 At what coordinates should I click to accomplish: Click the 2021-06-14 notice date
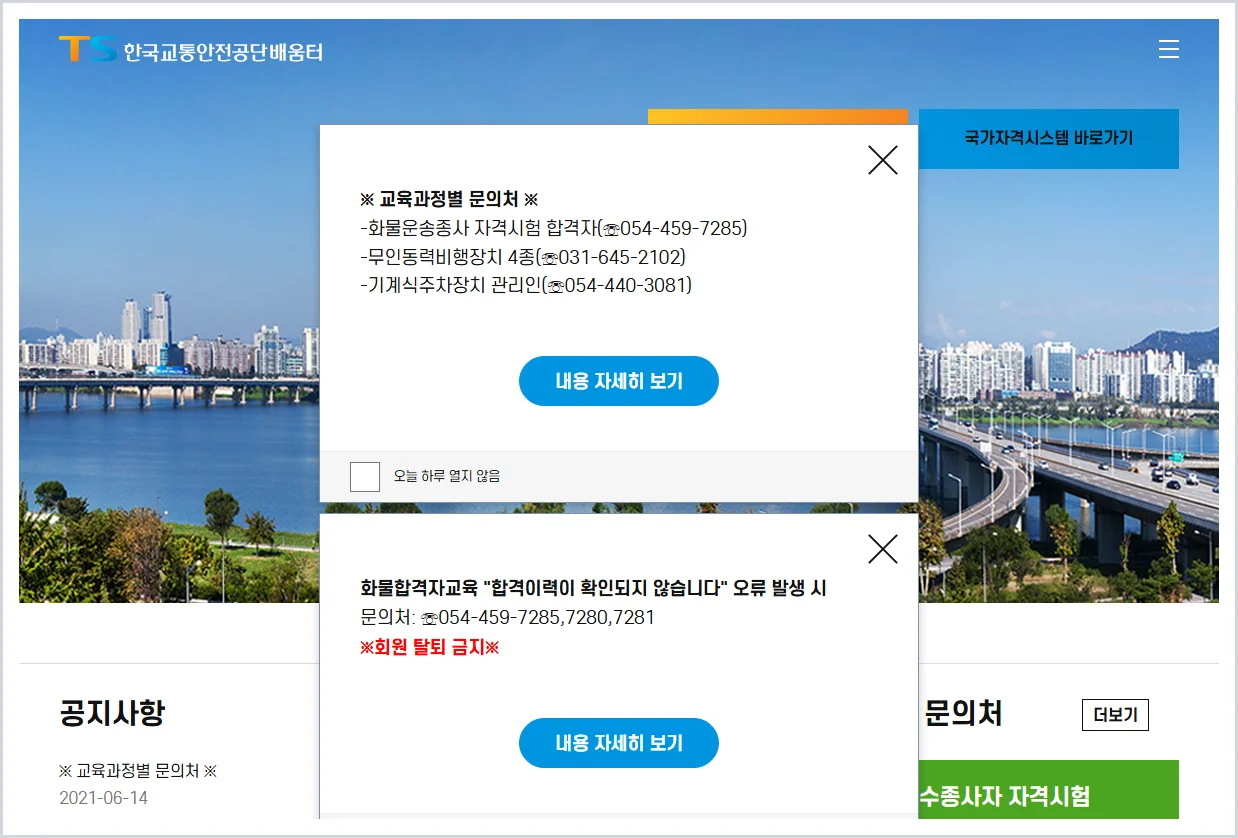click(x=104, y=798)
